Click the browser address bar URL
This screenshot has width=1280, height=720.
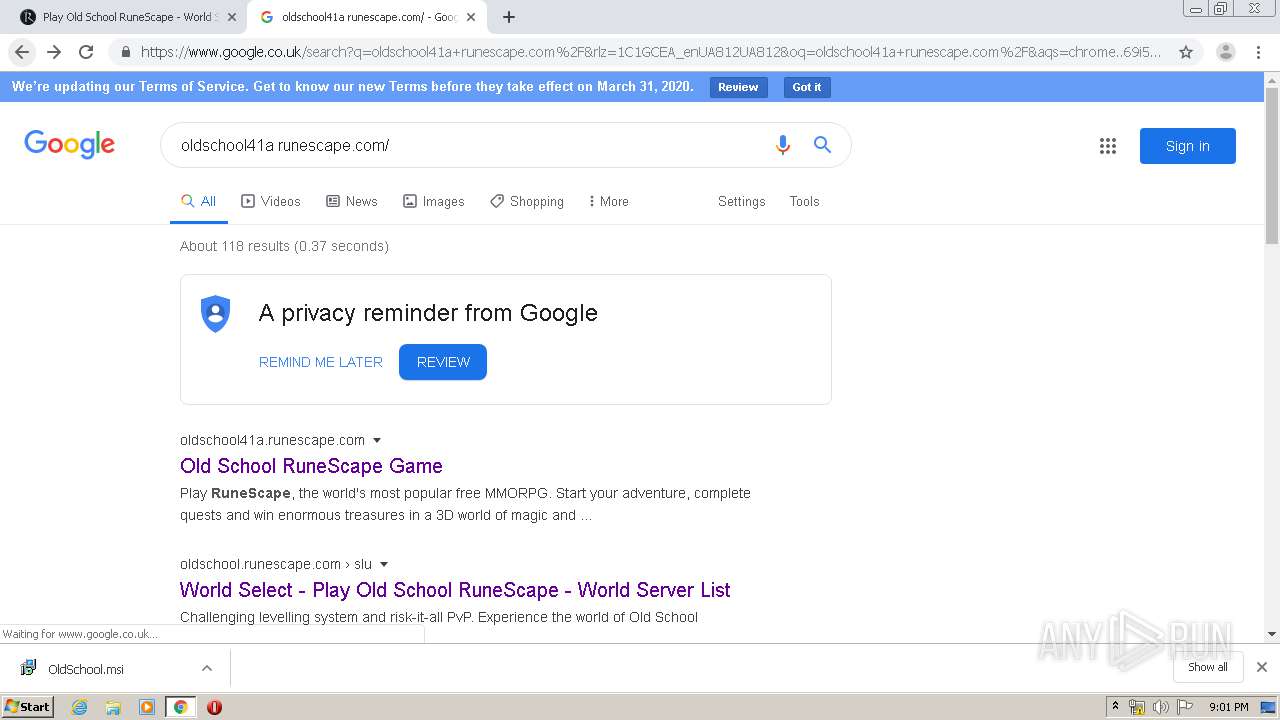[650, 52]
